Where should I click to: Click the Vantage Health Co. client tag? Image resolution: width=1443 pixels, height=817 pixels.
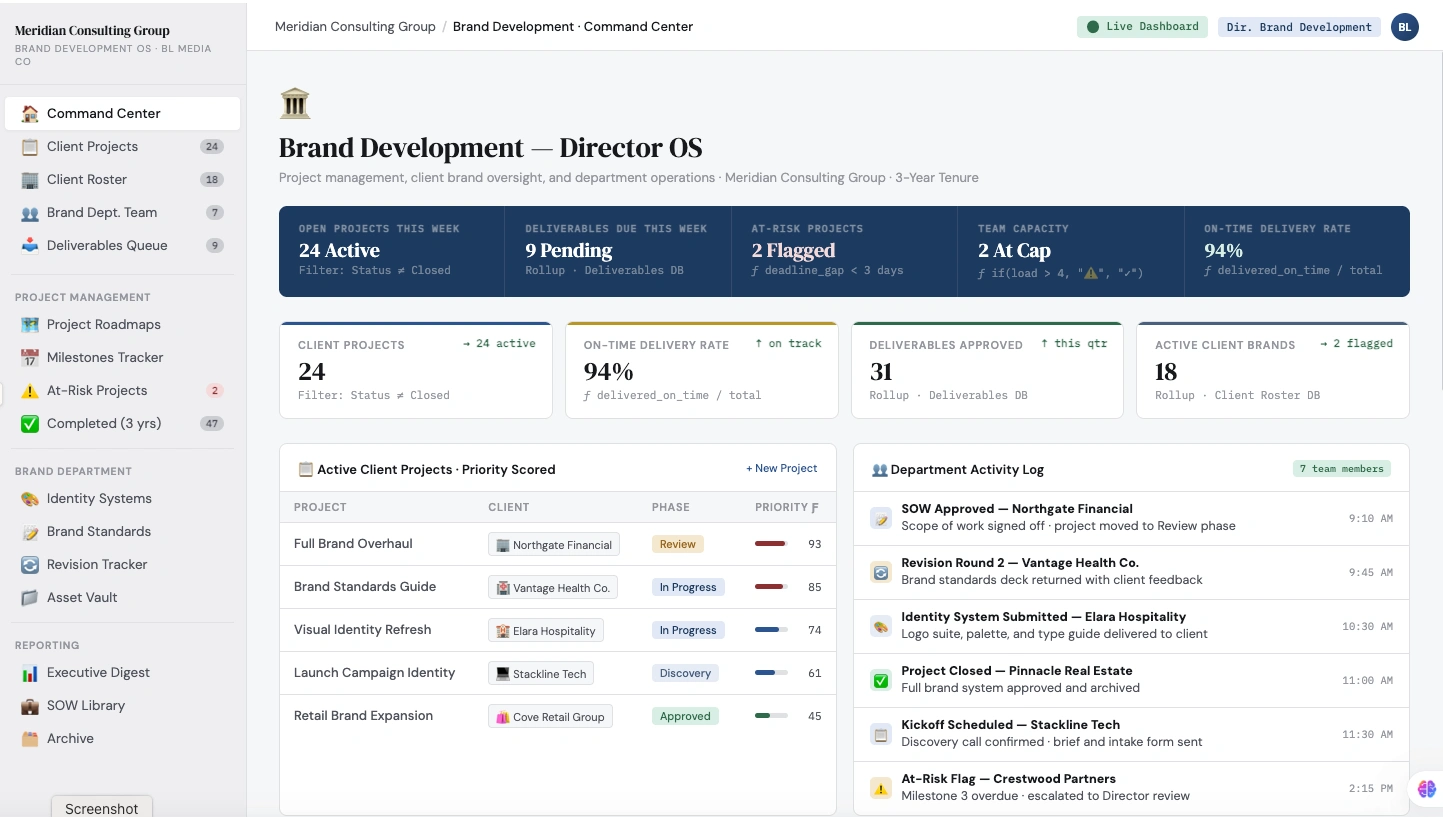(x=553, y=588)
